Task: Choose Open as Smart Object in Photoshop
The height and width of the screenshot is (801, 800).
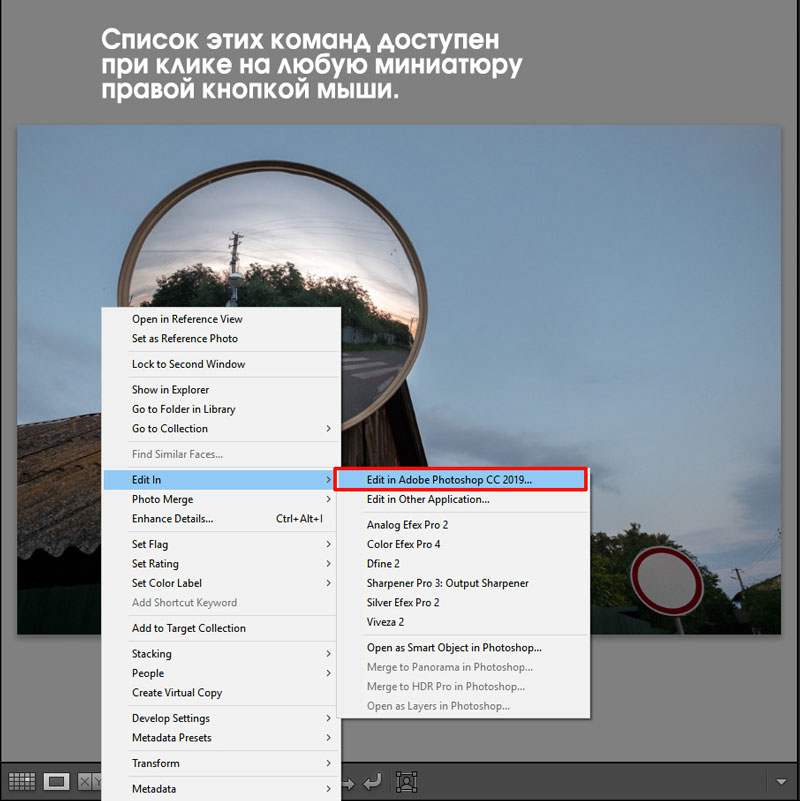Action: point(463,647)
